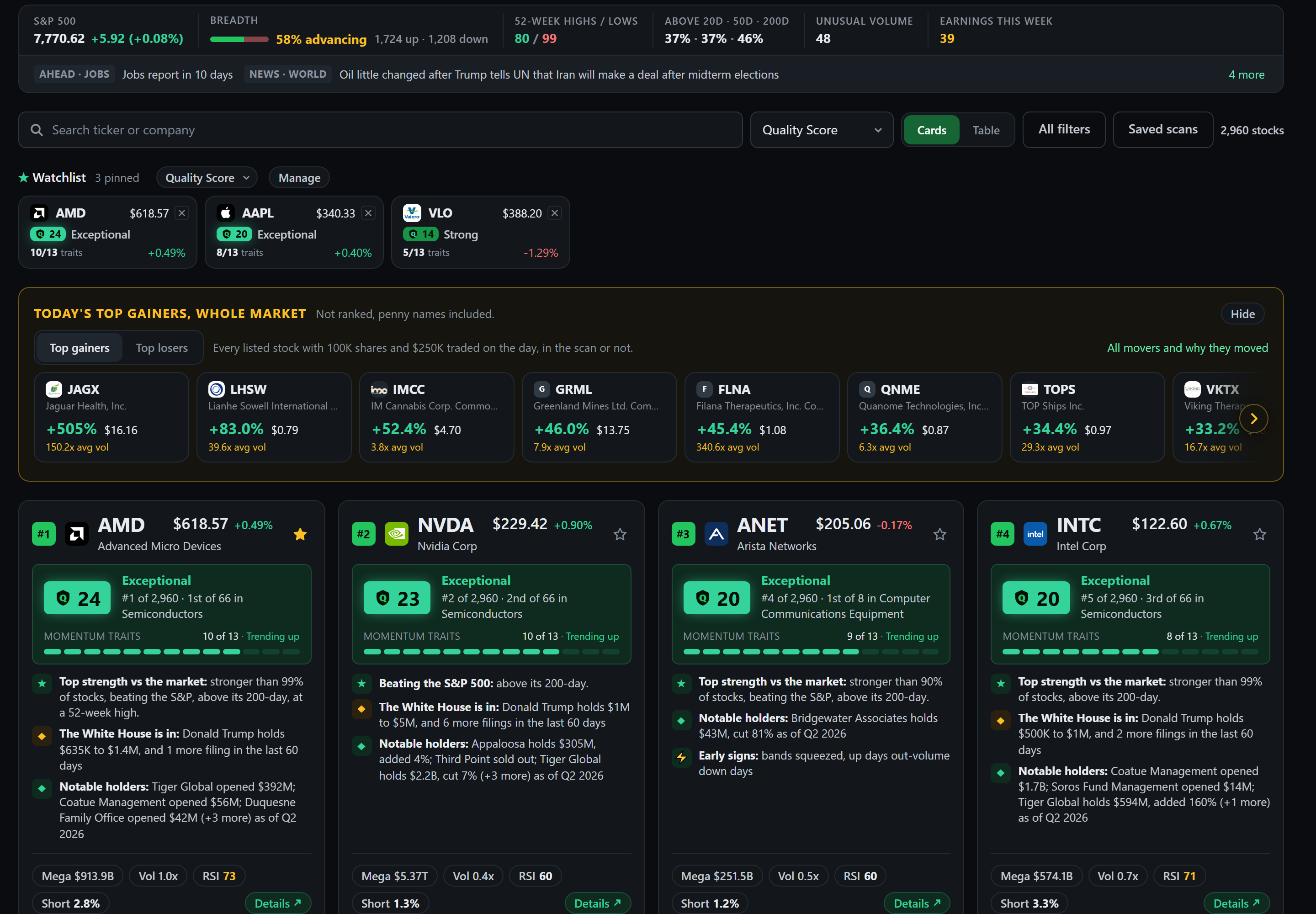Click the Arista logo on card #3
This screenshot has height=914, width=1316.
pos(716,534)
